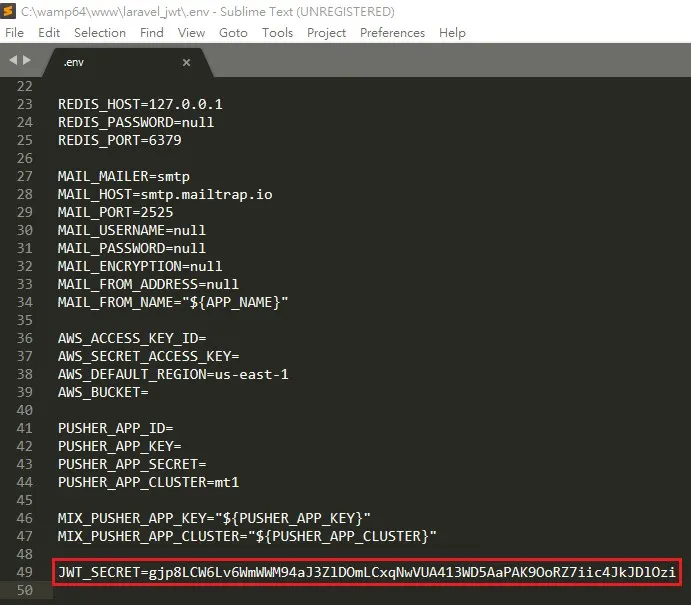Click line number 49 in gutter
The height and width of the screenshot is (605, 691).
25,572
